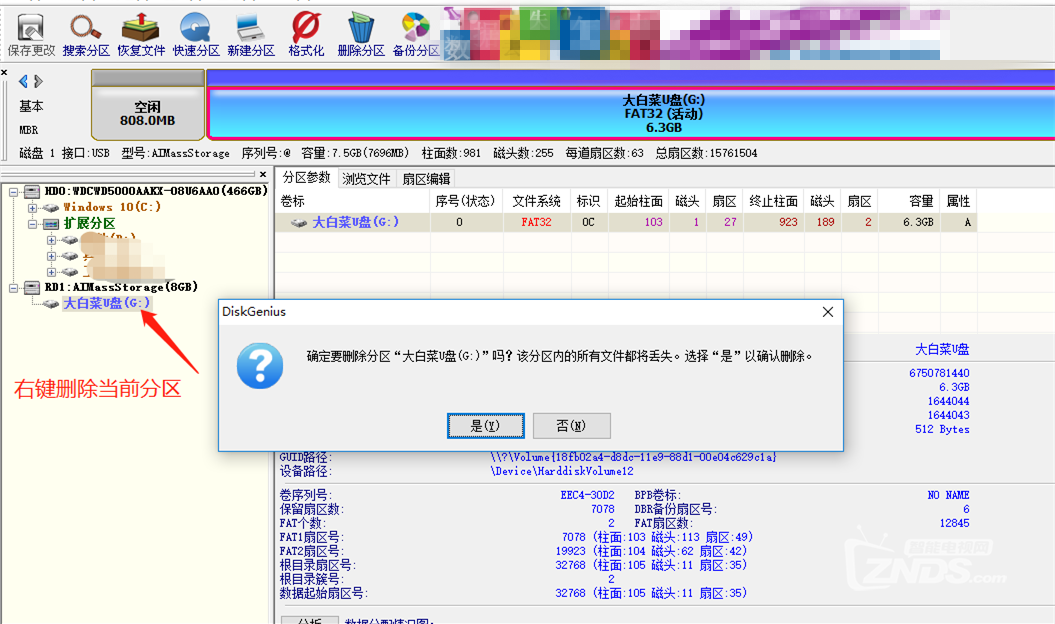Screen dimensions: 1055x624
Task: Click the blue question mark icon in the dialog
Action: (260, 366)
